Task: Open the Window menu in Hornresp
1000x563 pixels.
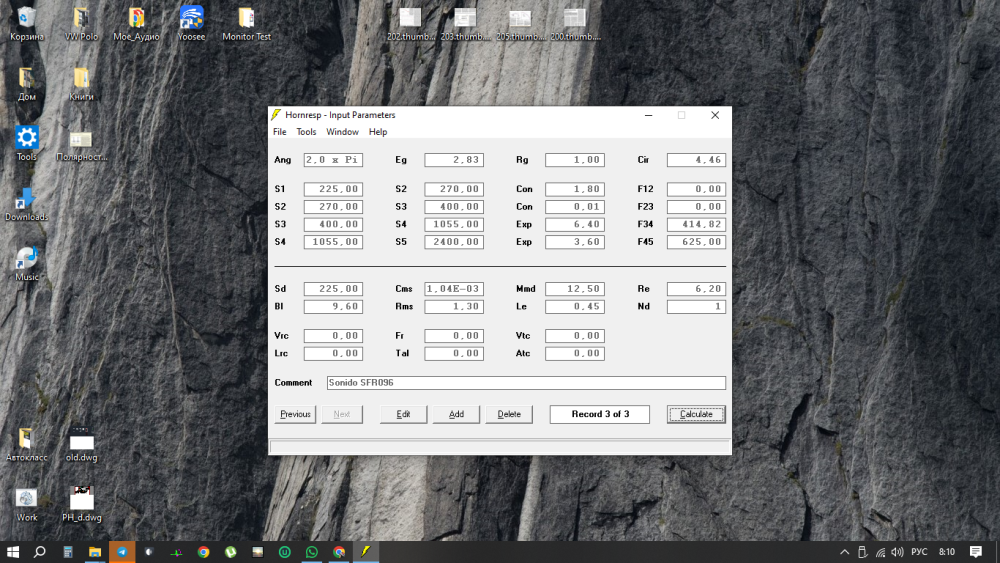Action: (342, 132)
